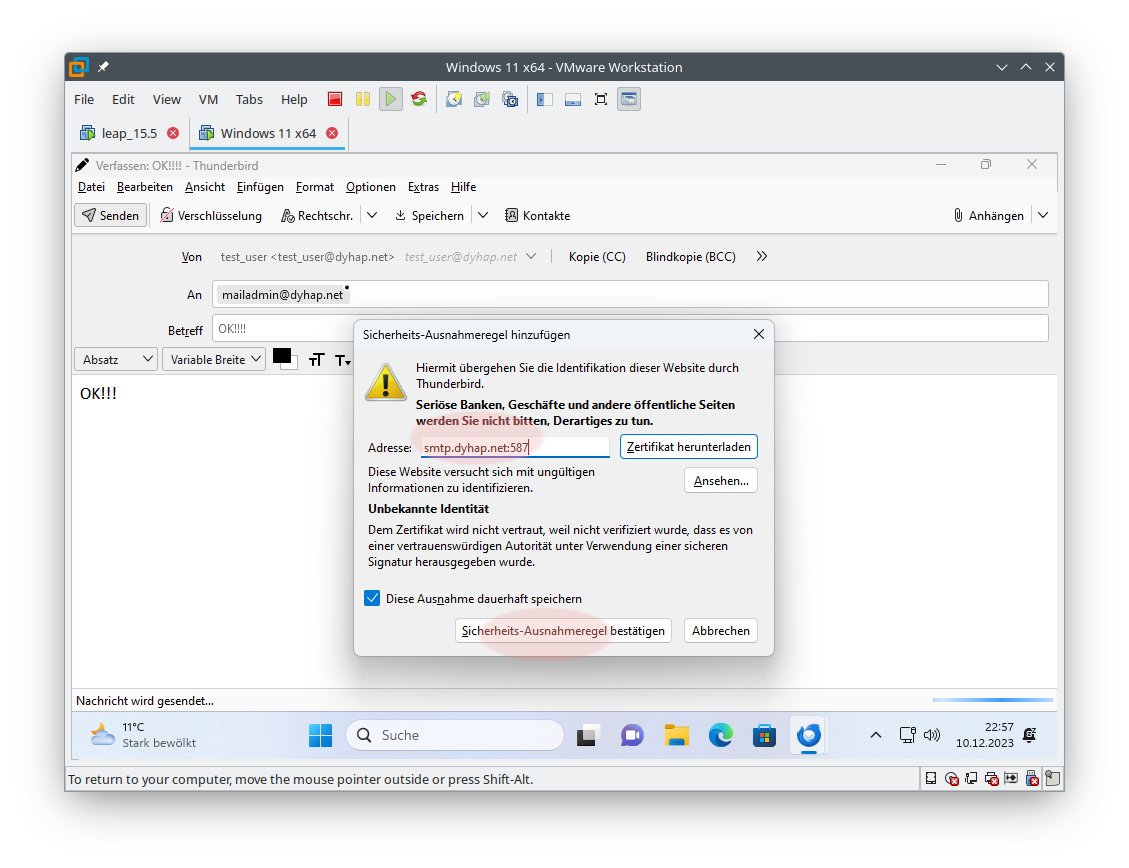Open the Absatz paragraph style dropdown

point(115,359)
